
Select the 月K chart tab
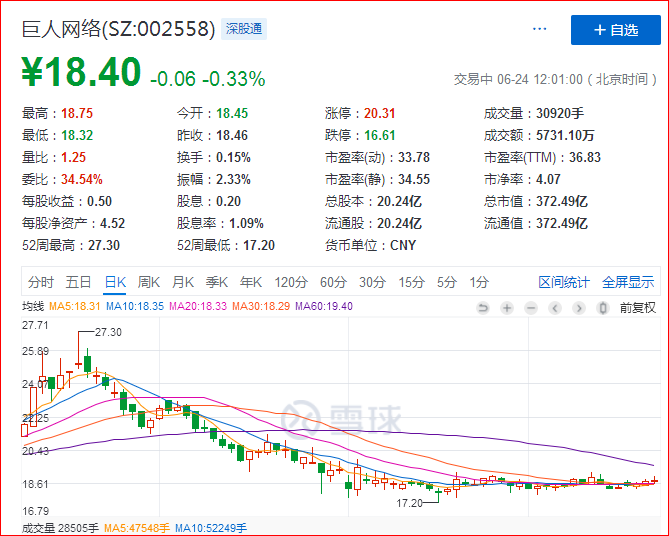pyautogui.click(x=183, y=282)
